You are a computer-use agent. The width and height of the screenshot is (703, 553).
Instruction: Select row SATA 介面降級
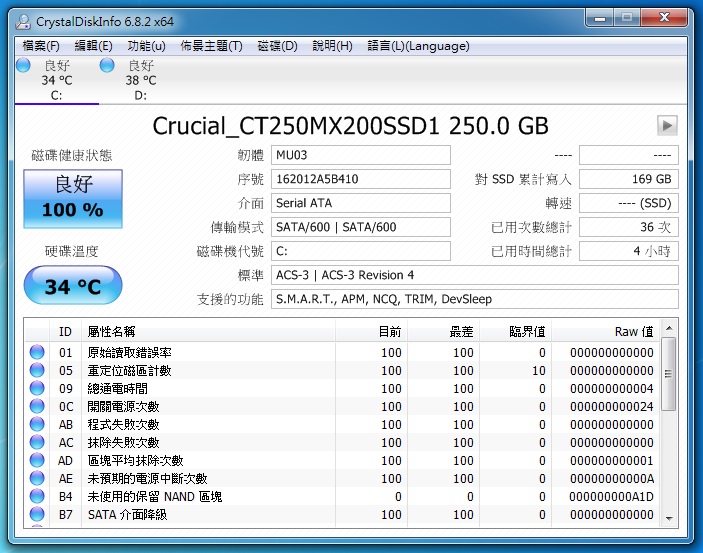pos(342,514)
